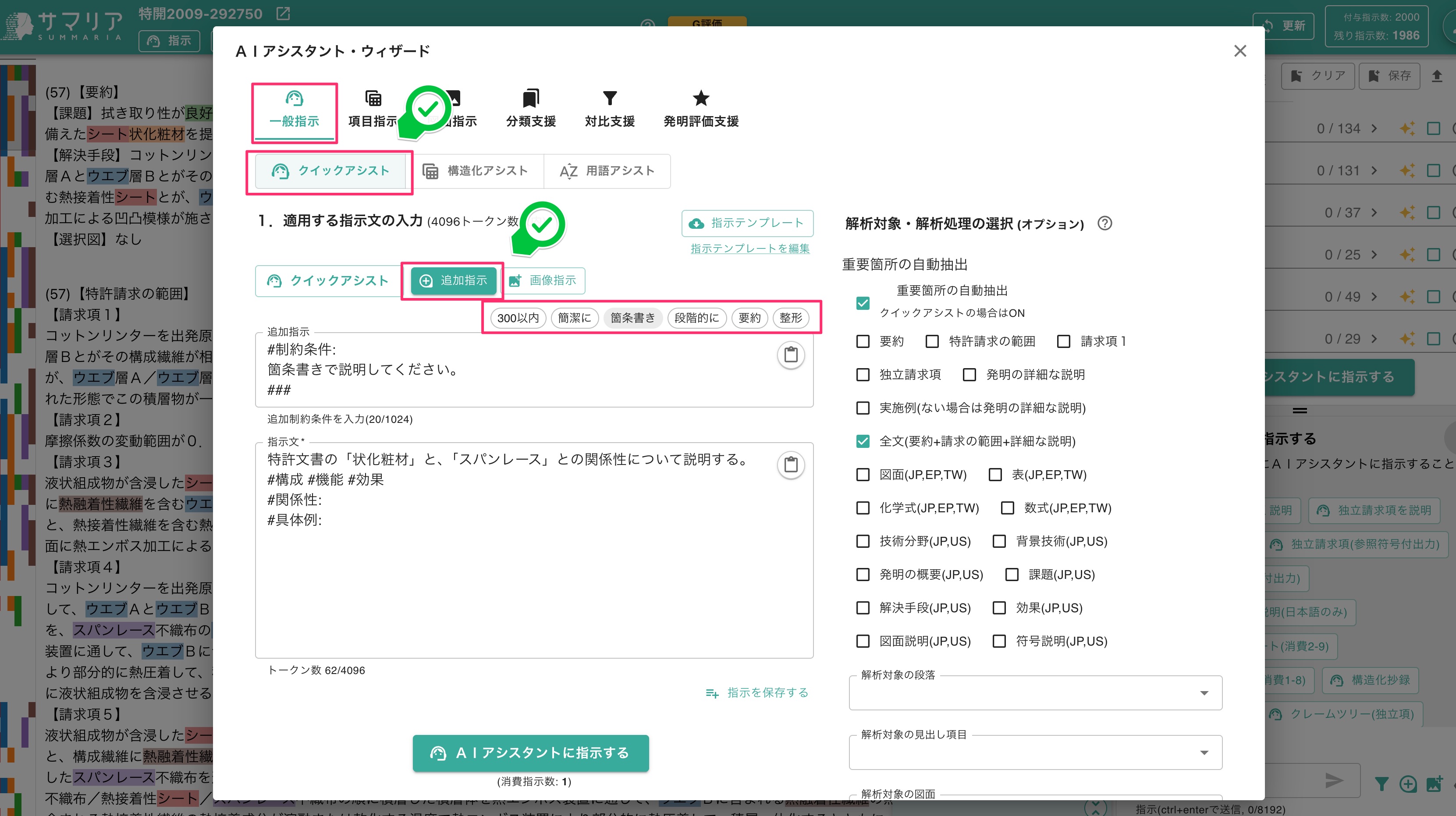Open 解析対象の段落 dropdown
Viewport: 1456px width, 816px height.
[1036, 693]
